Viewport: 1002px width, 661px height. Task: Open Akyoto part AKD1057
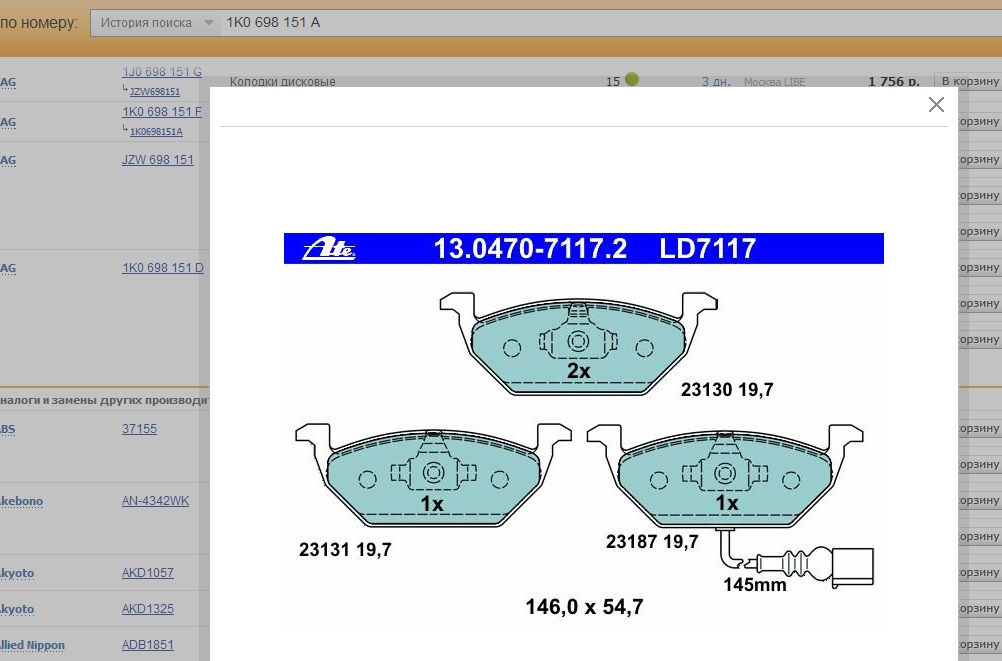(148, 573)
